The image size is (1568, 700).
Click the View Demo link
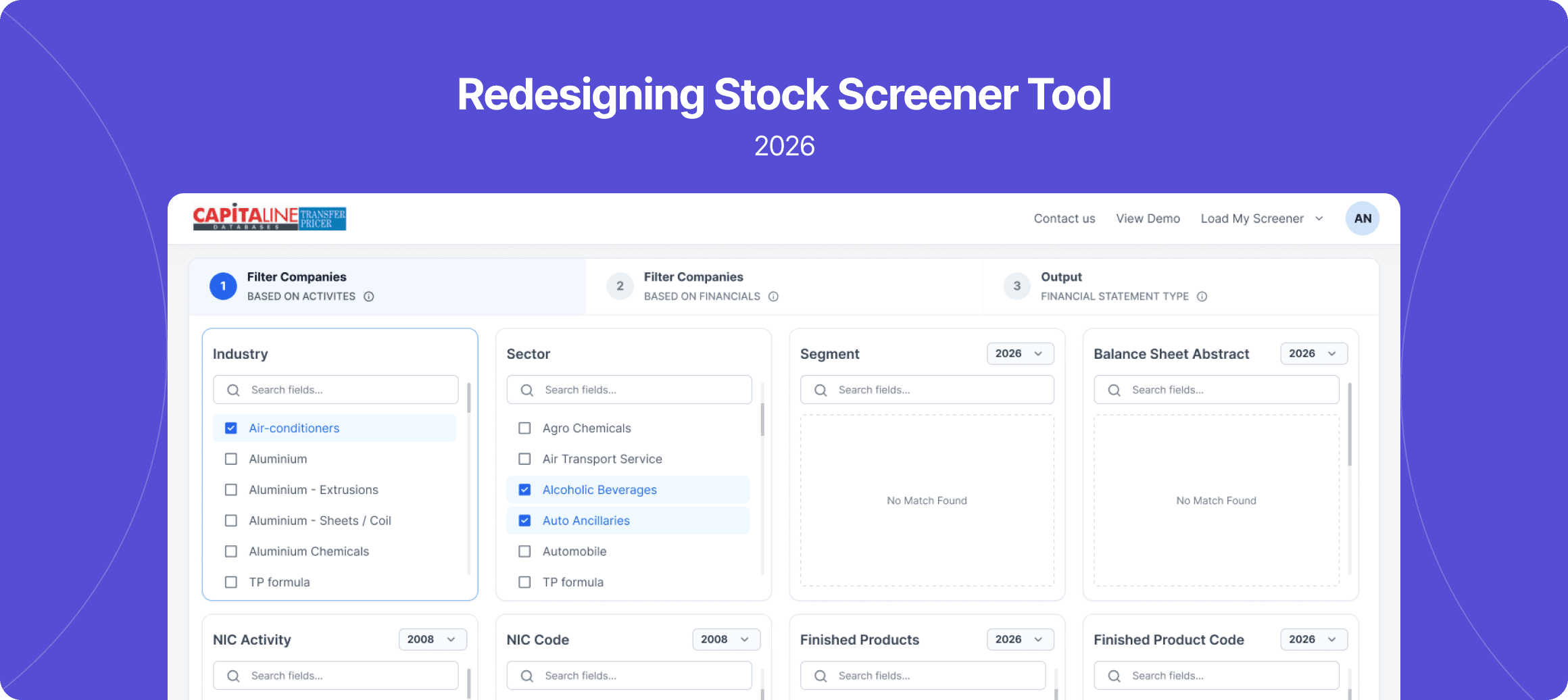coord(1148,218)
